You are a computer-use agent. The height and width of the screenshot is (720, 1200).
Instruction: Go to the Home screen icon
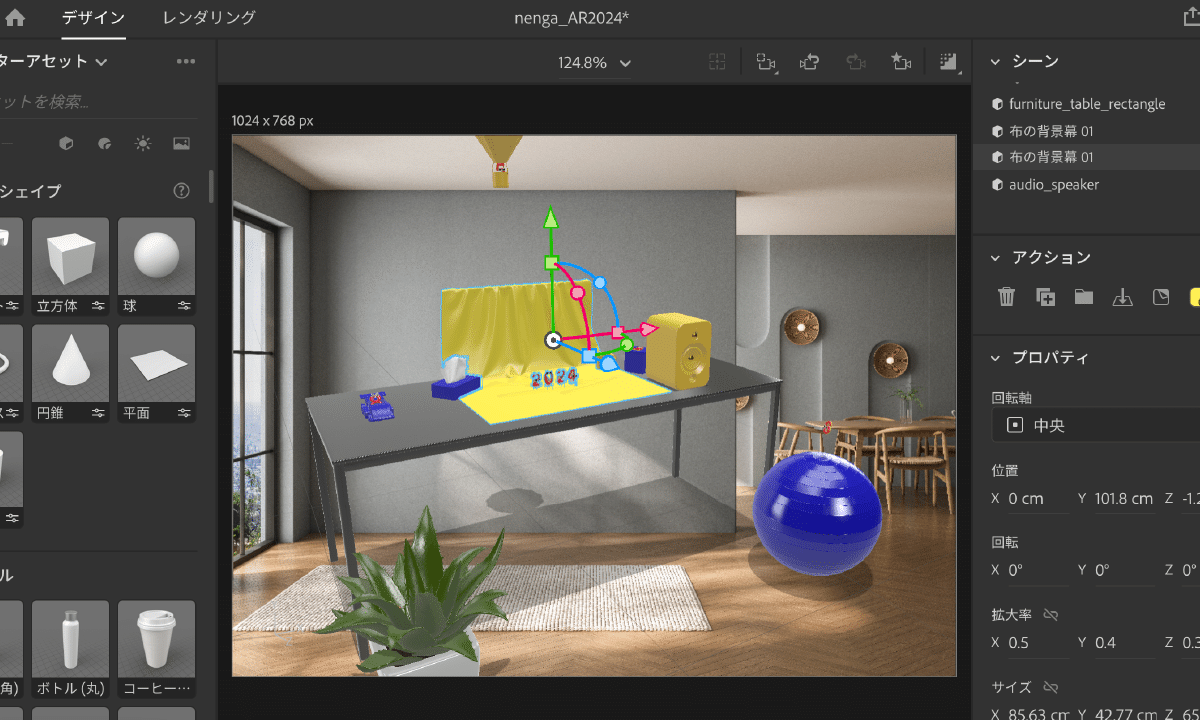click(x=15, y=18)
